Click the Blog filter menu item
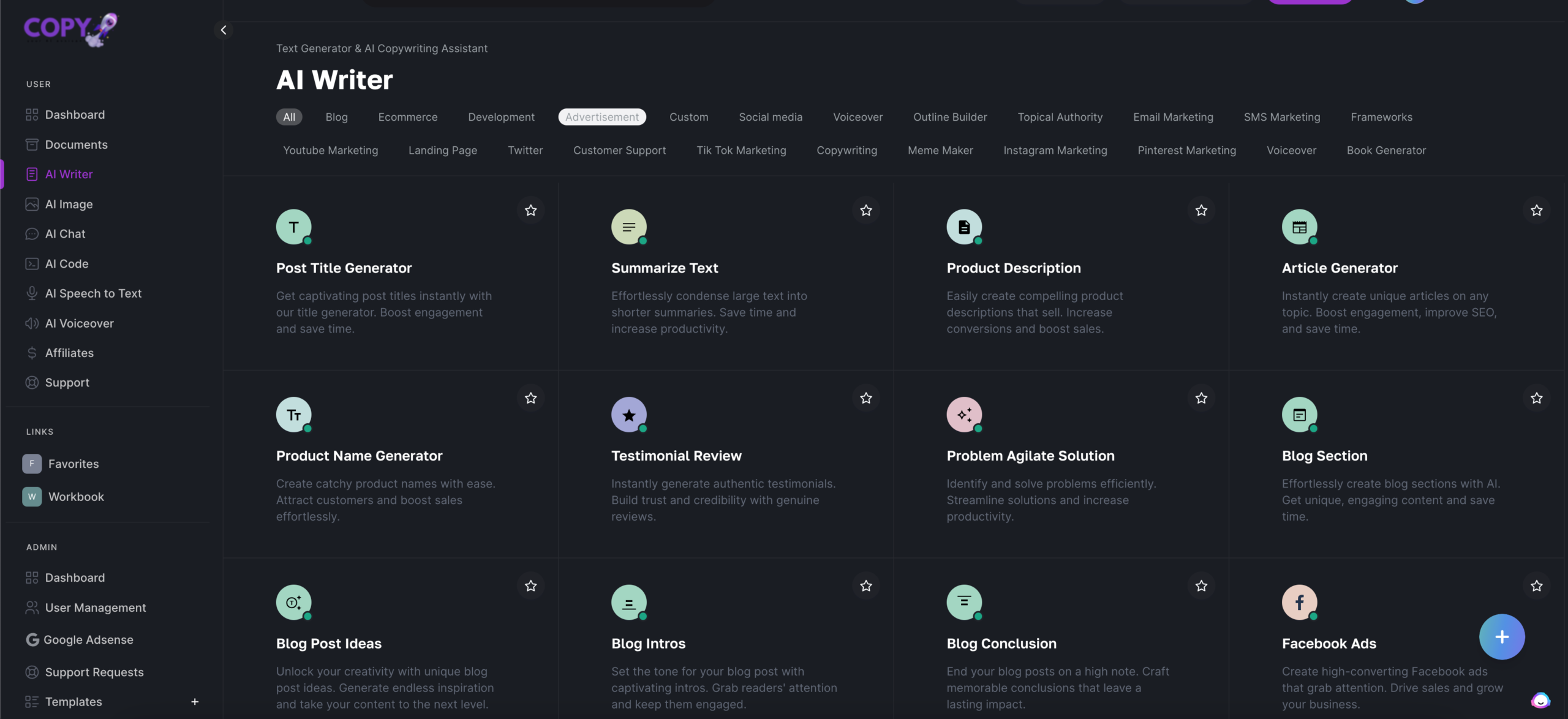Viewport: 1568px width, 719px height. click(337, 117)
